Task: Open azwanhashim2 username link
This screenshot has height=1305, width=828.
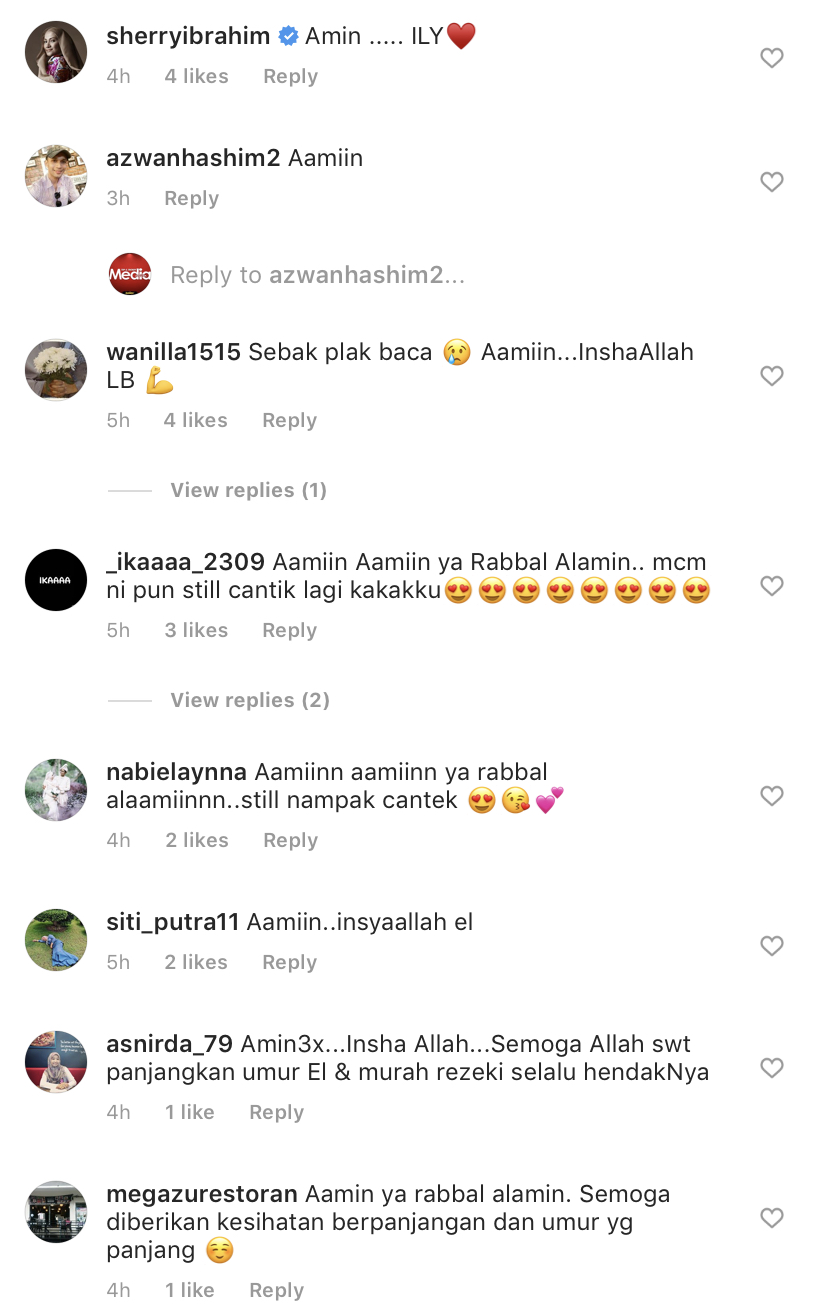Action: [x=193, y=158]
